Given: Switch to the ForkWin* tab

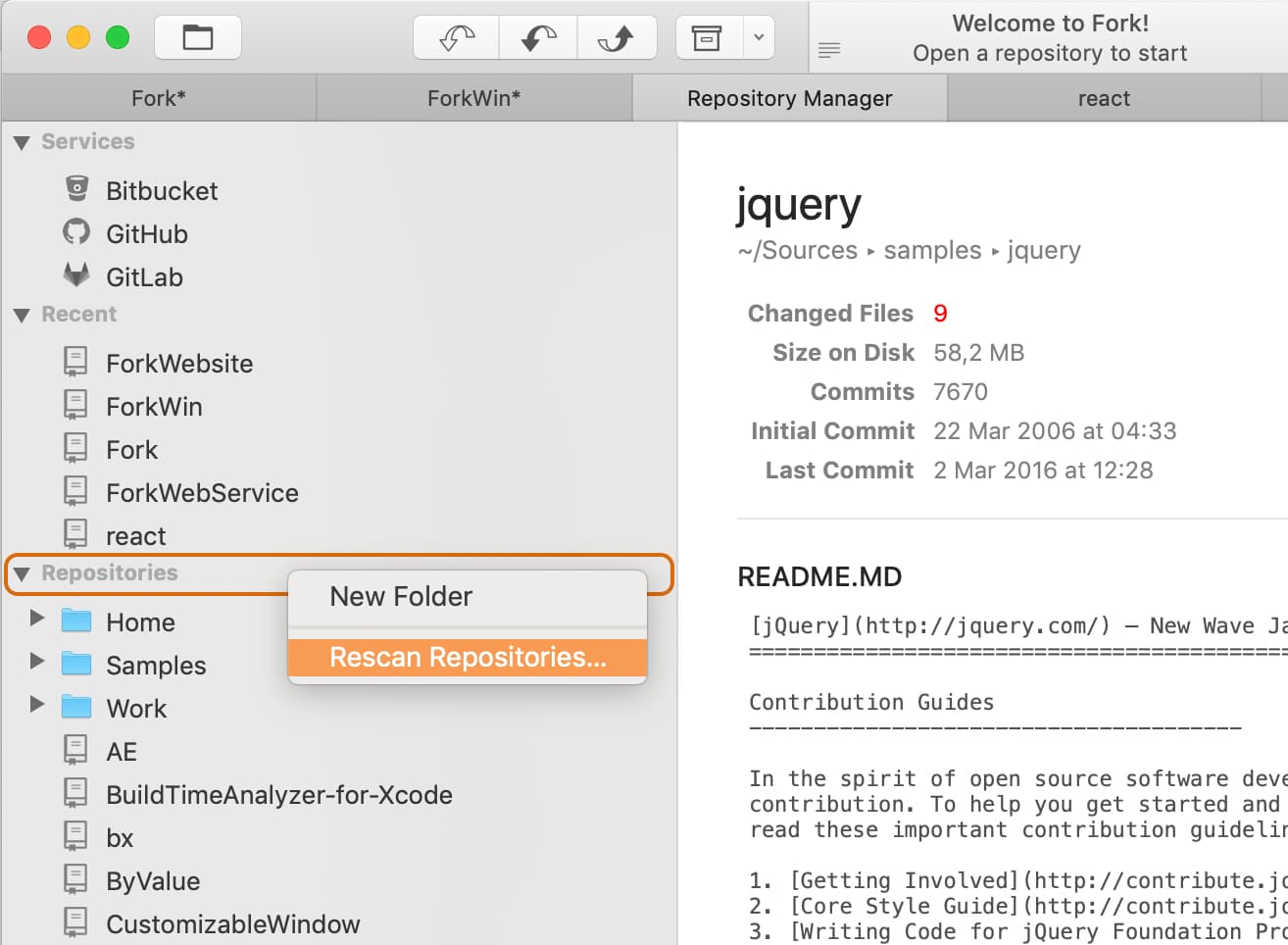Looking at the screenshot, I should click(x=474, y=98).
